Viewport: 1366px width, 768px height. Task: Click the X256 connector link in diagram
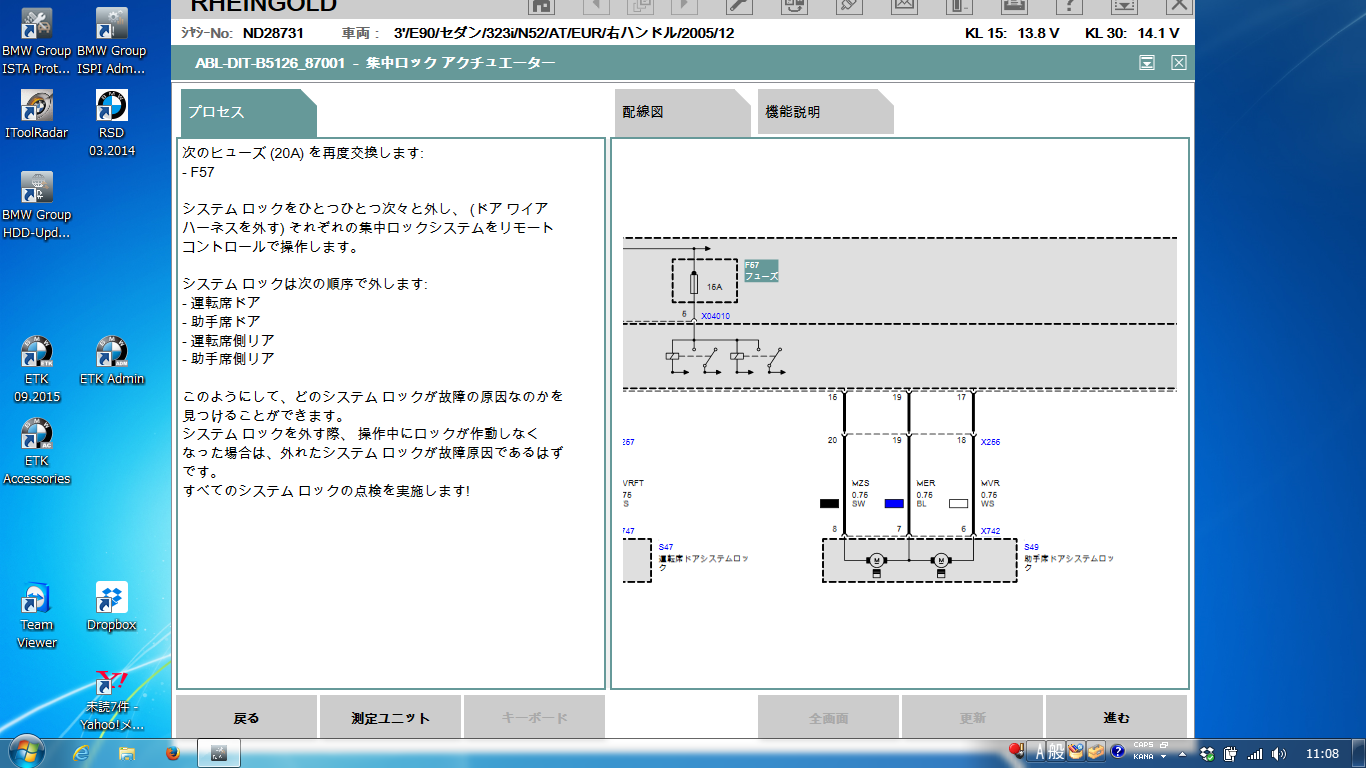990,441
